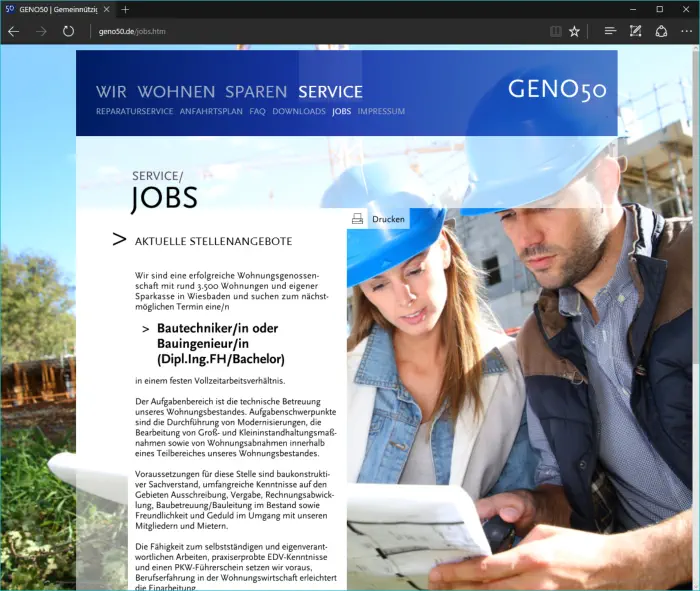This screenshot has height=591, width=700.
Task: Go to the REPARATURSERVICE subpage
Action: coord(134,111)
